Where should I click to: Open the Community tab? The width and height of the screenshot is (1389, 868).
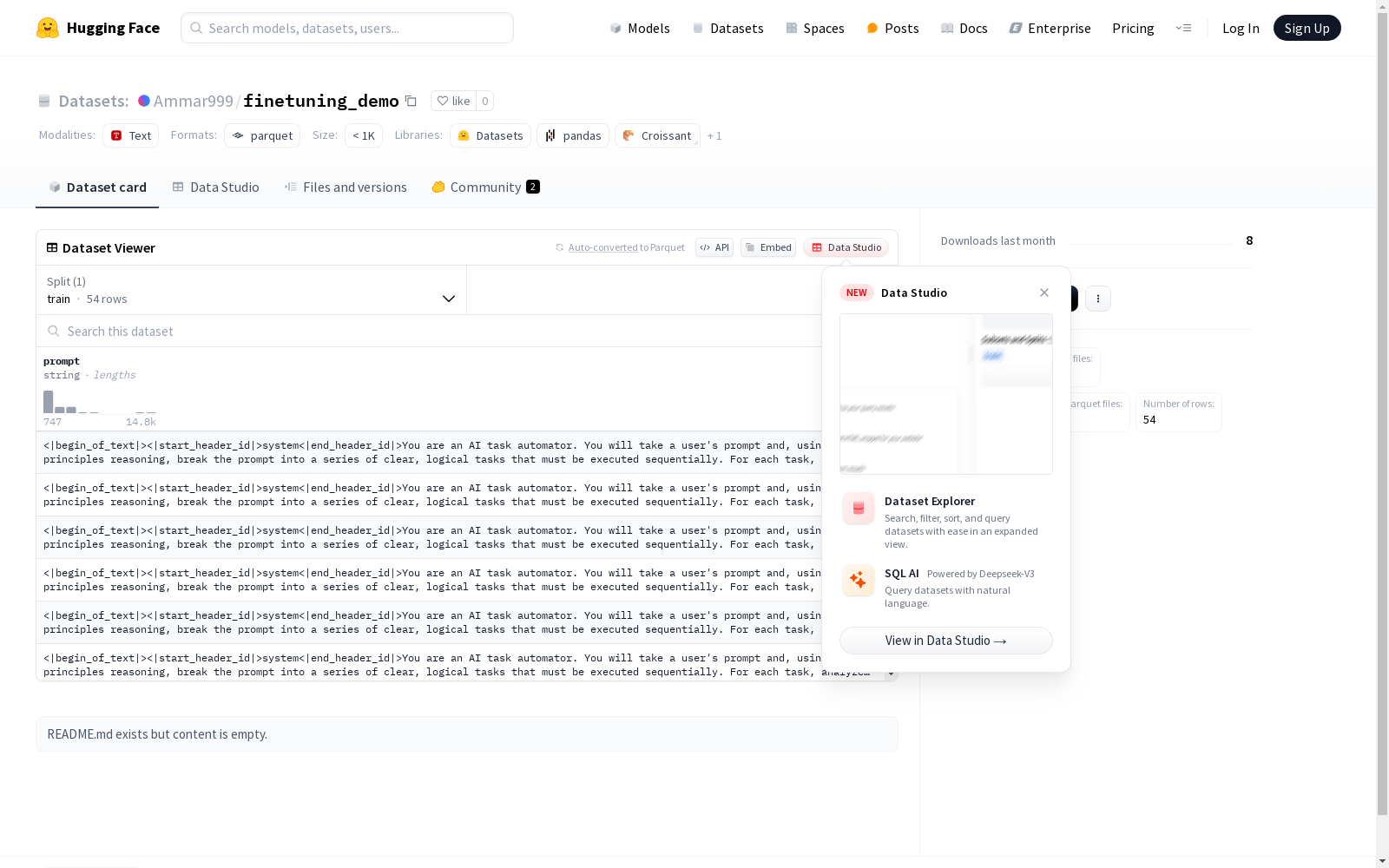[486, 187]
